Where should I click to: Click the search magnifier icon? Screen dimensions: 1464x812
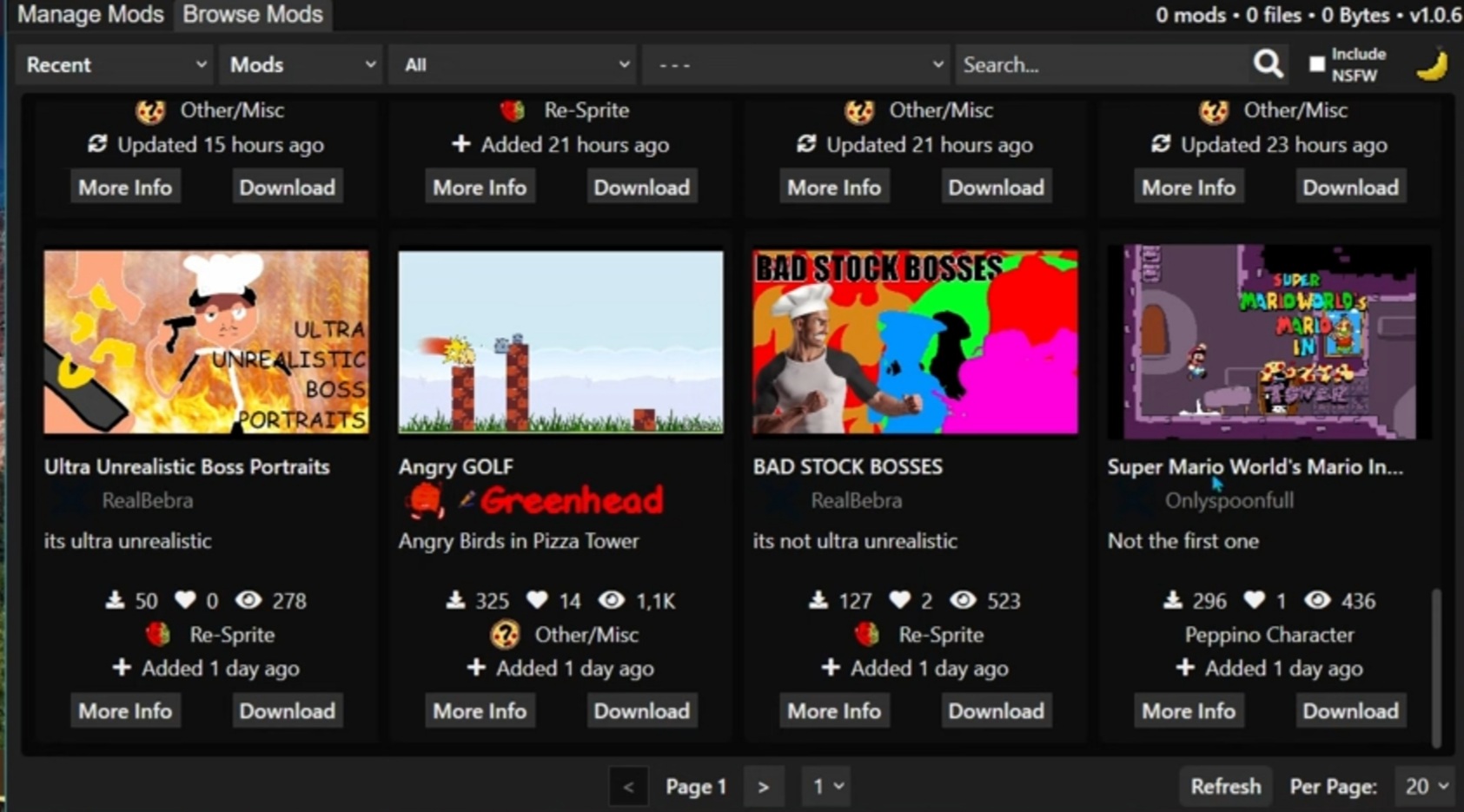[1268, 63]
